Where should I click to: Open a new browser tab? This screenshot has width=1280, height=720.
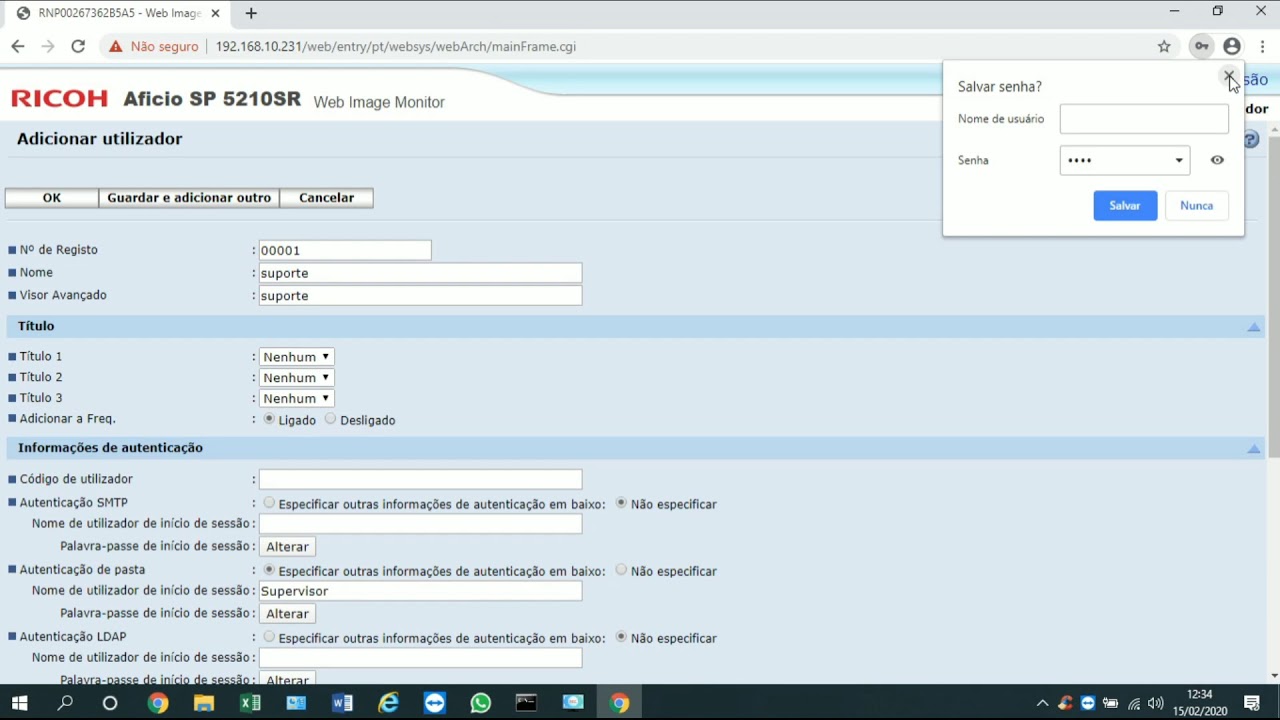coord(251,13)
